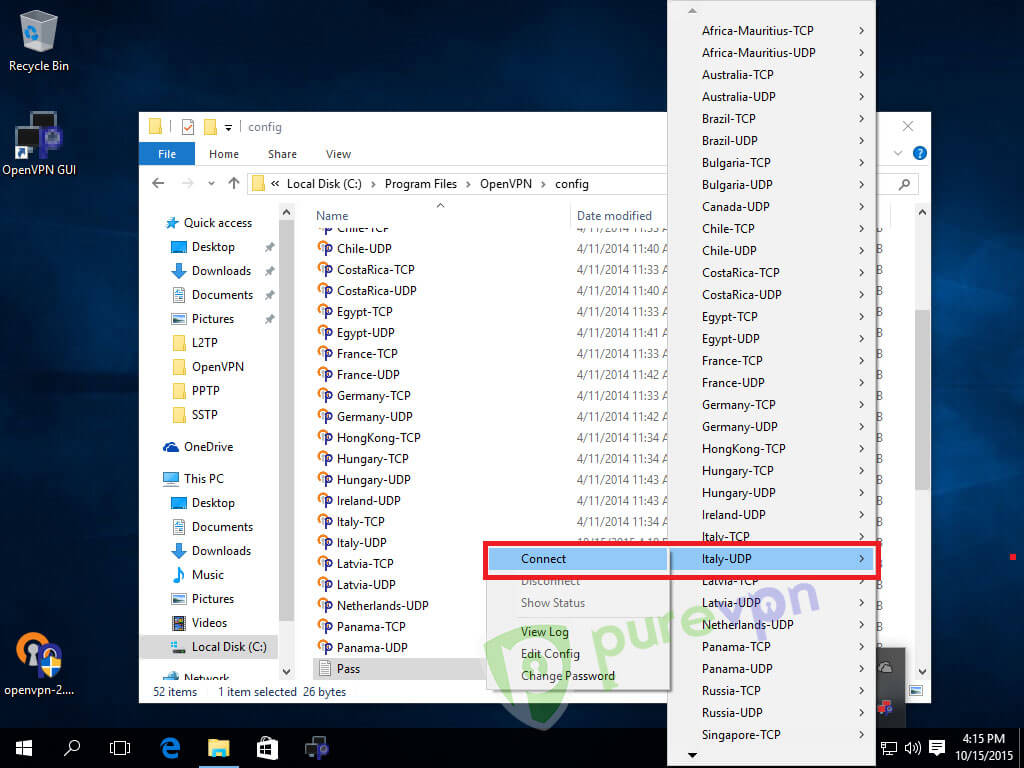Click the down arrow at the list bottom
The height and width of the screenshot is (768, 1024).
point(692,756)
